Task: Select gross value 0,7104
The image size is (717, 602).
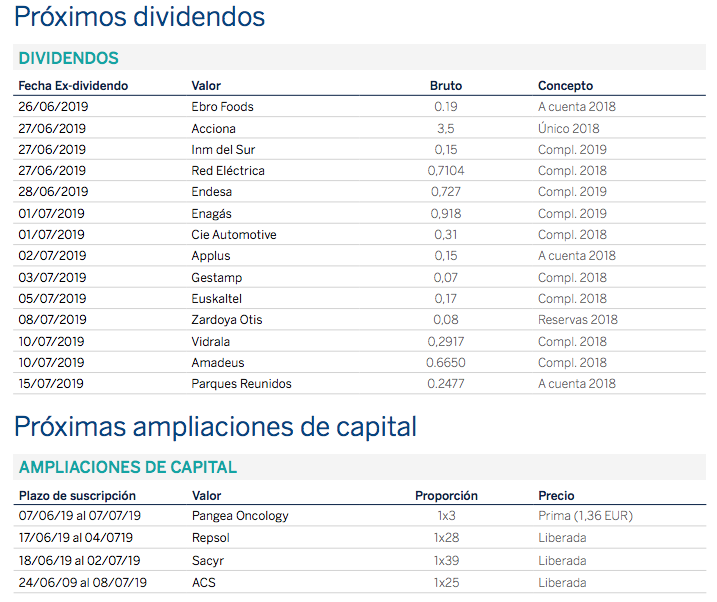Action: click(x=446, y=170)
